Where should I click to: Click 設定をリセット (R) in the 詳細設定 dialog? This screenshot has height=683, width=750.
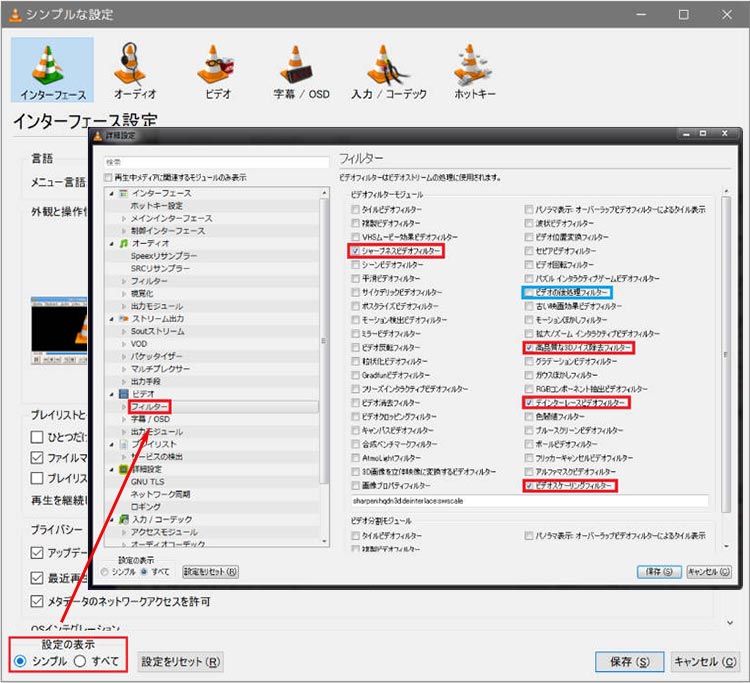tap(210, 572)
